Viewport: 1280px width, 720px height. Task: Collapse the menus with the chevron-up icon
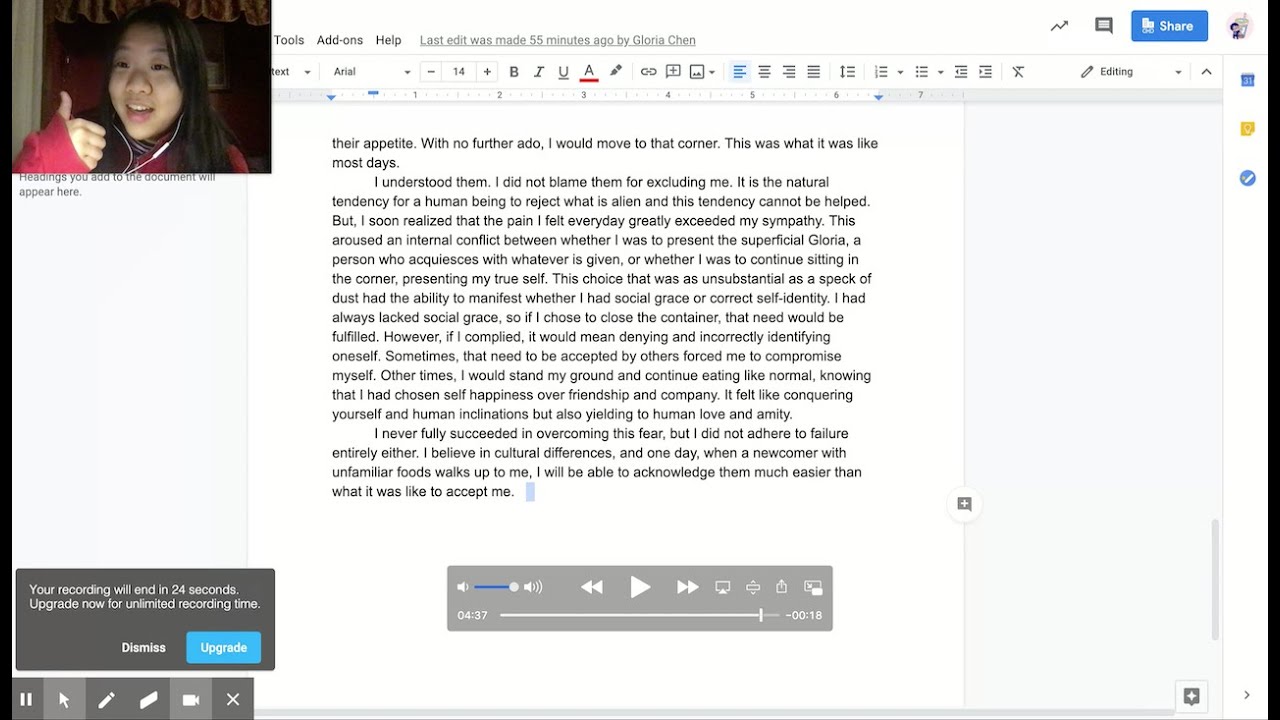[1206, 72]
